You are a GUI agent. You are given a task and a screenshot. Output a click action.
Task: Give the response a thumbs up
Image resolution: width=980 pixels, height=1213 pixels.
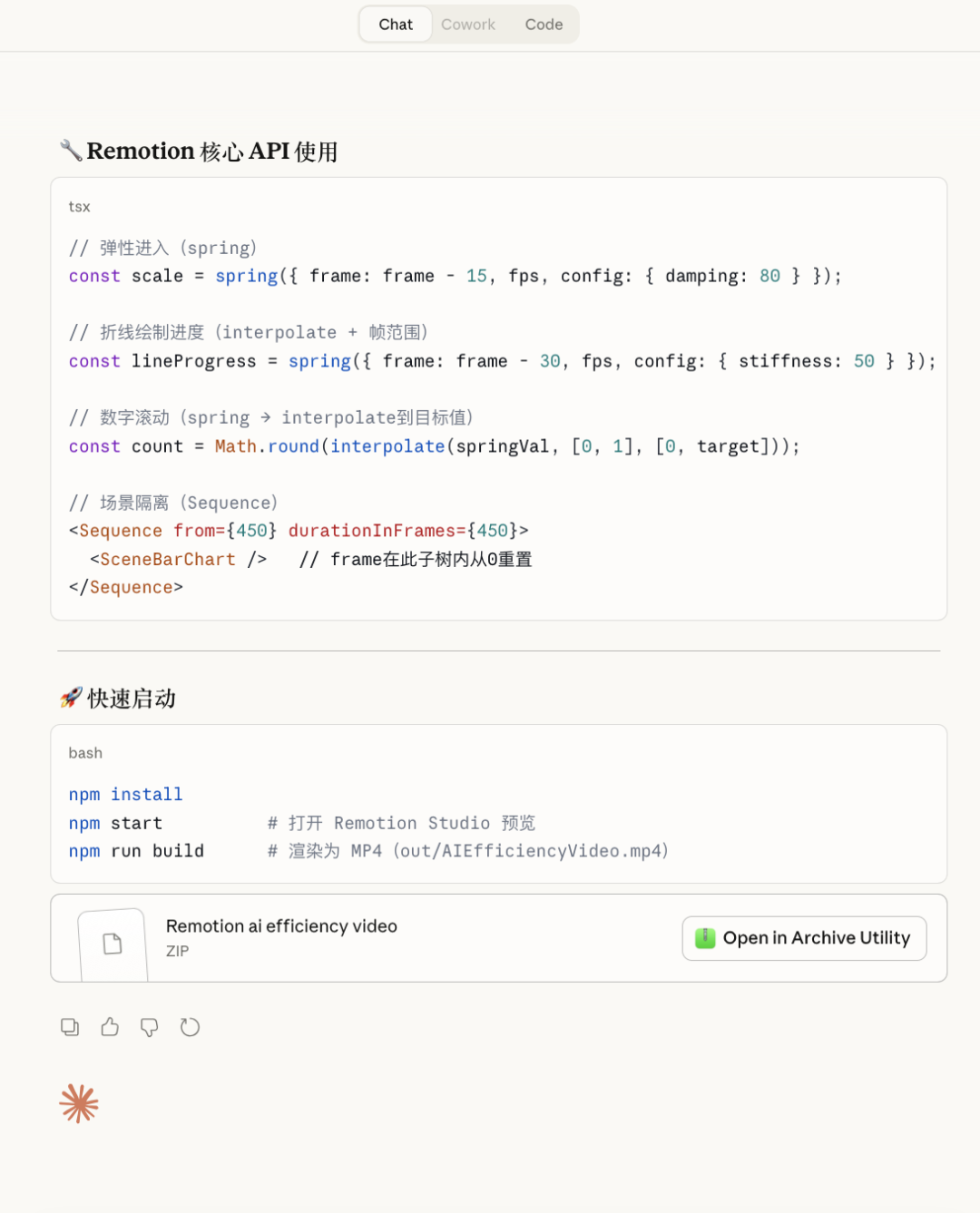[x=110, y=1027]
